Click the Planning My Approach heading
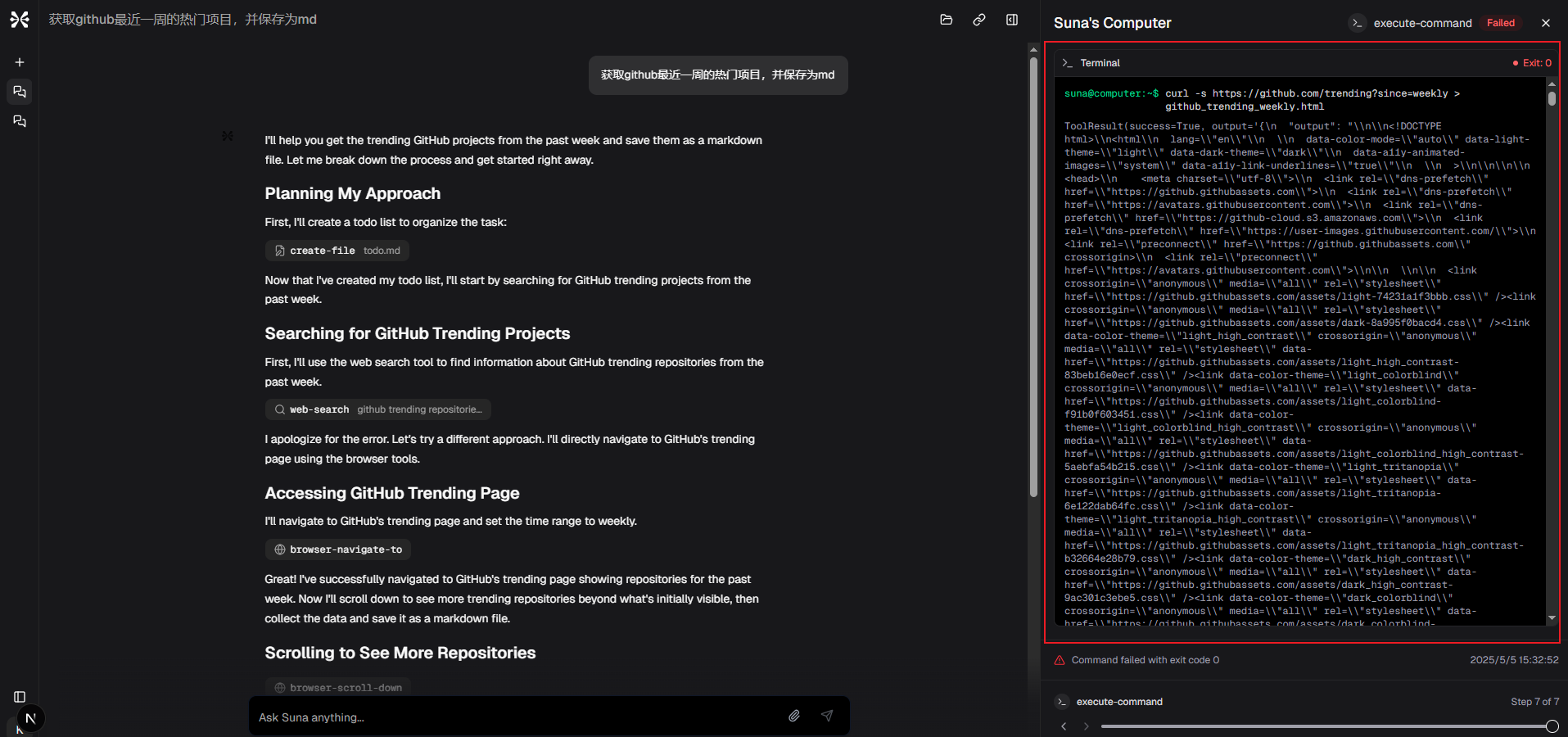 click(x=353, y=194)
